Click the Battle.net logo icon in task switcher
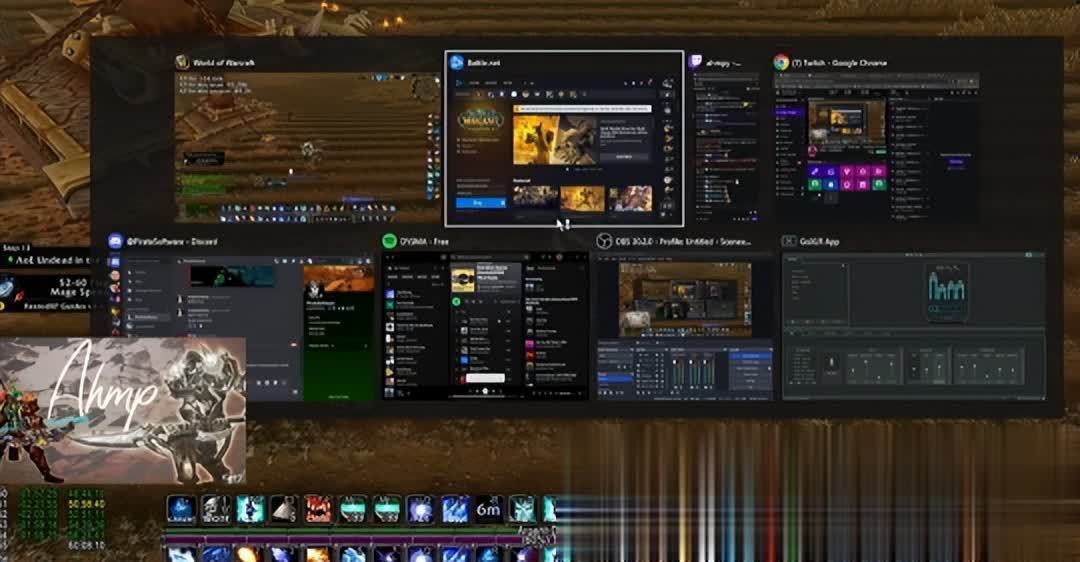The width and height of the screenshot is (1080, 562). click(457, 62)
